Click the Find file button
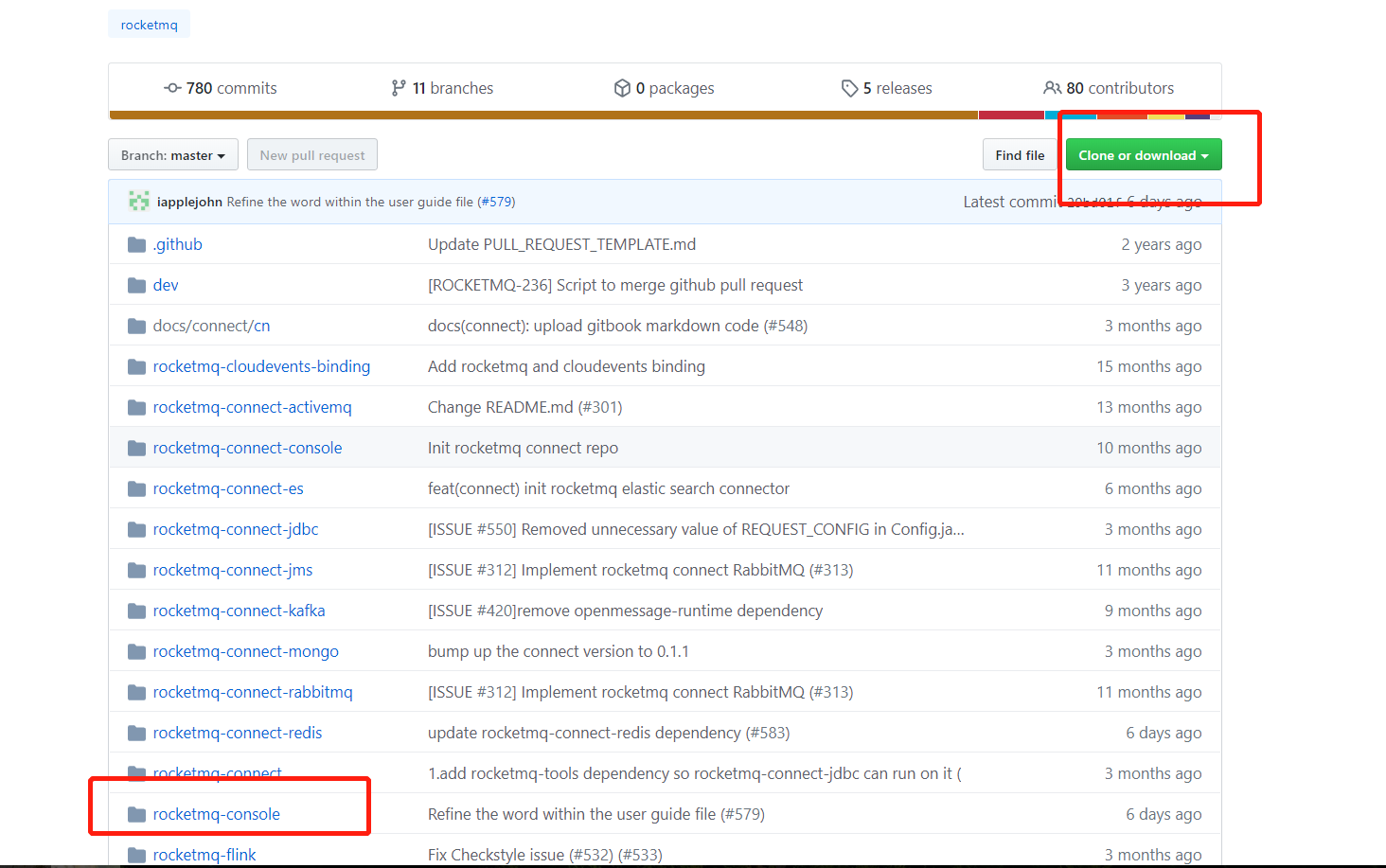The width and height of the screenshot is (1386, 868). (x=1020, y=155)
